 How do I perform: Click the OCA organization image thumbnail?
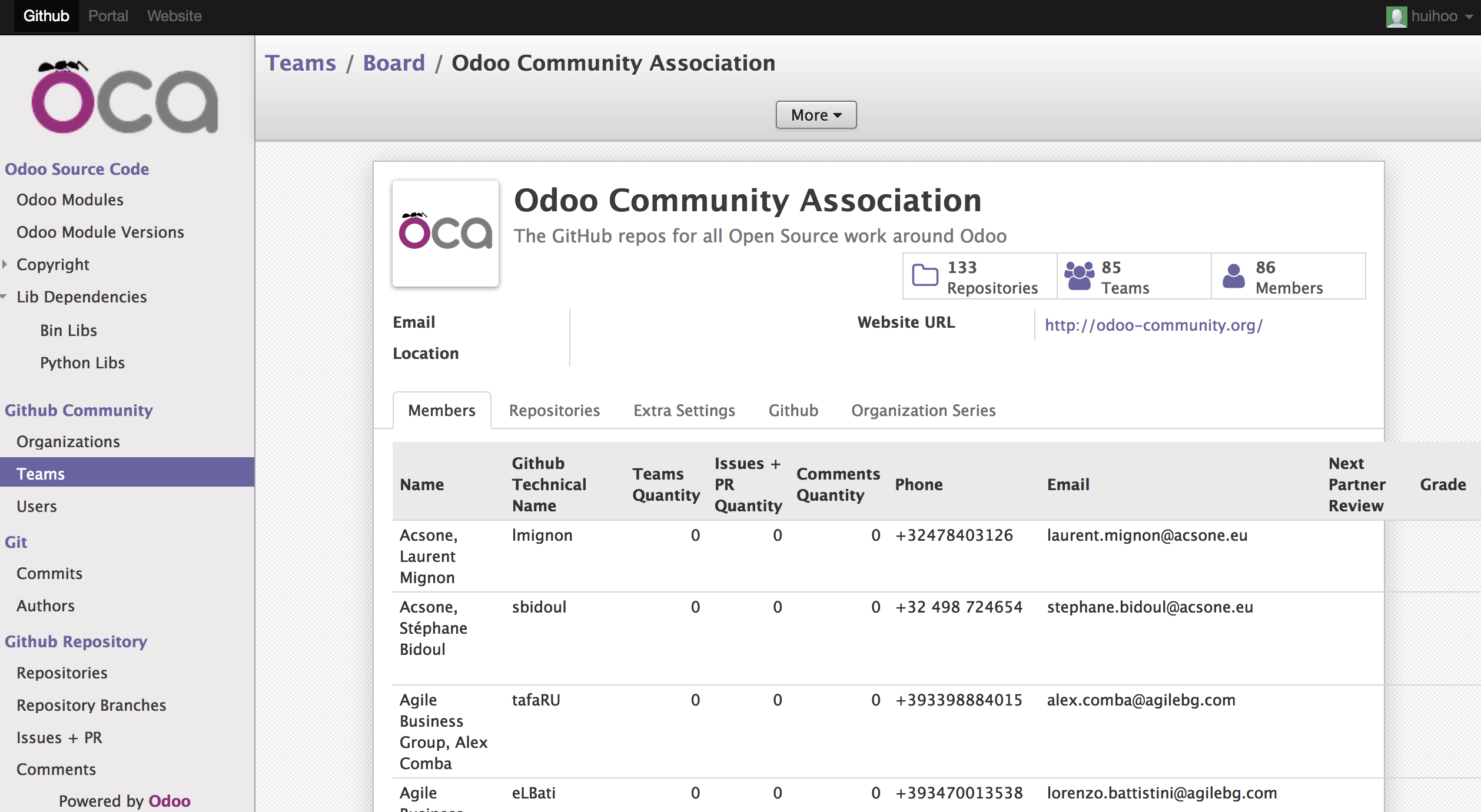click(446, 234)
